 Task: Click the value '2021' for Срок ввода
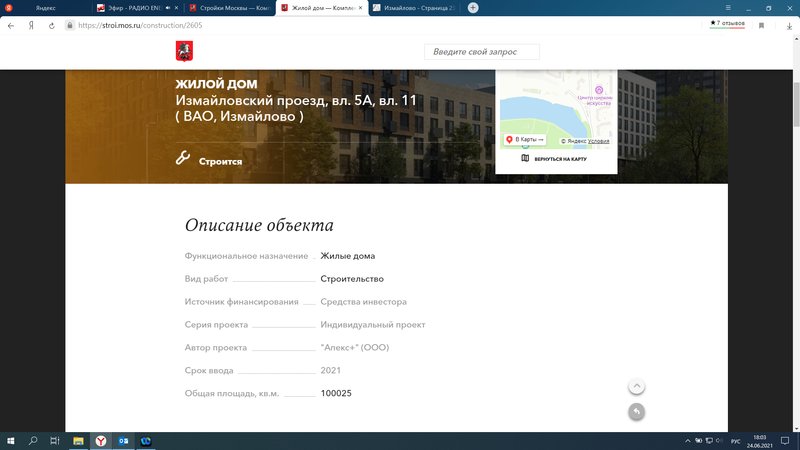point(331,370)
